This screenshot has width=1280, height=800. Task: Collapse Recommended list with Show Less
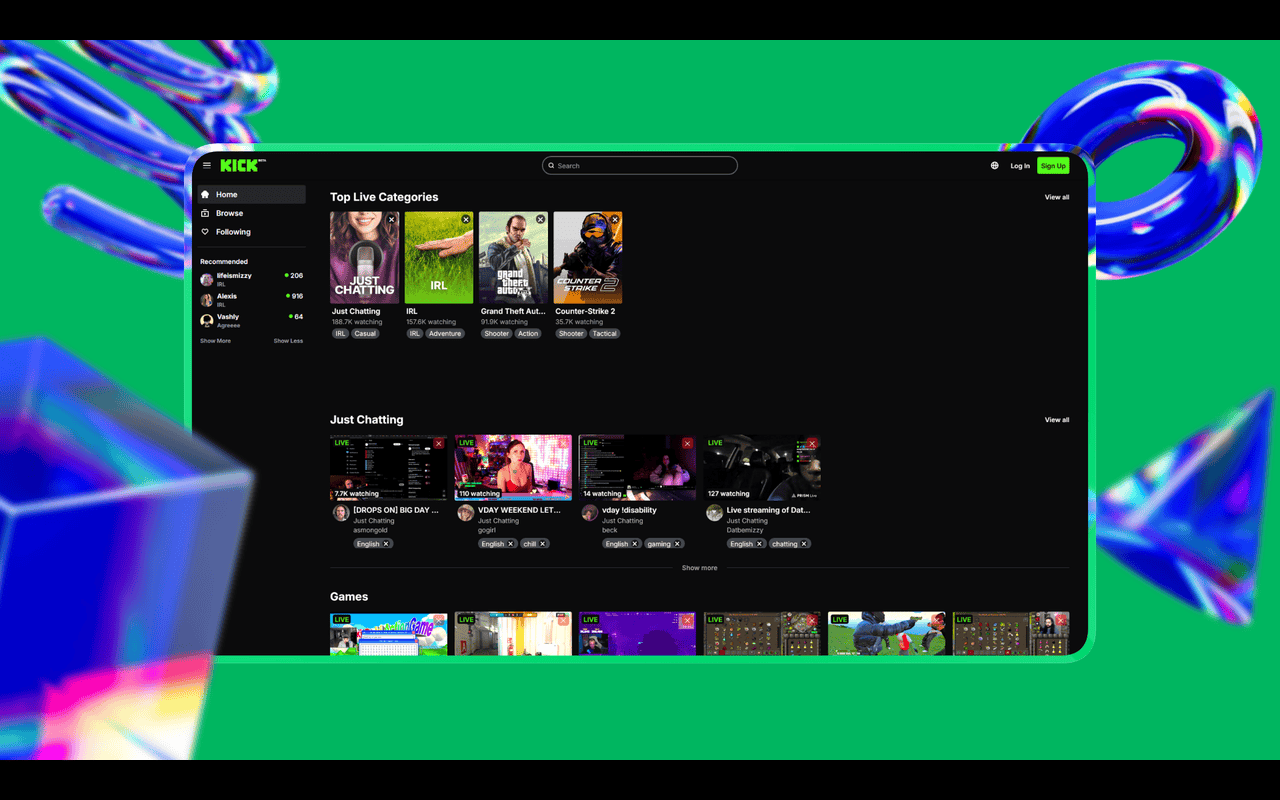point(288,341)
